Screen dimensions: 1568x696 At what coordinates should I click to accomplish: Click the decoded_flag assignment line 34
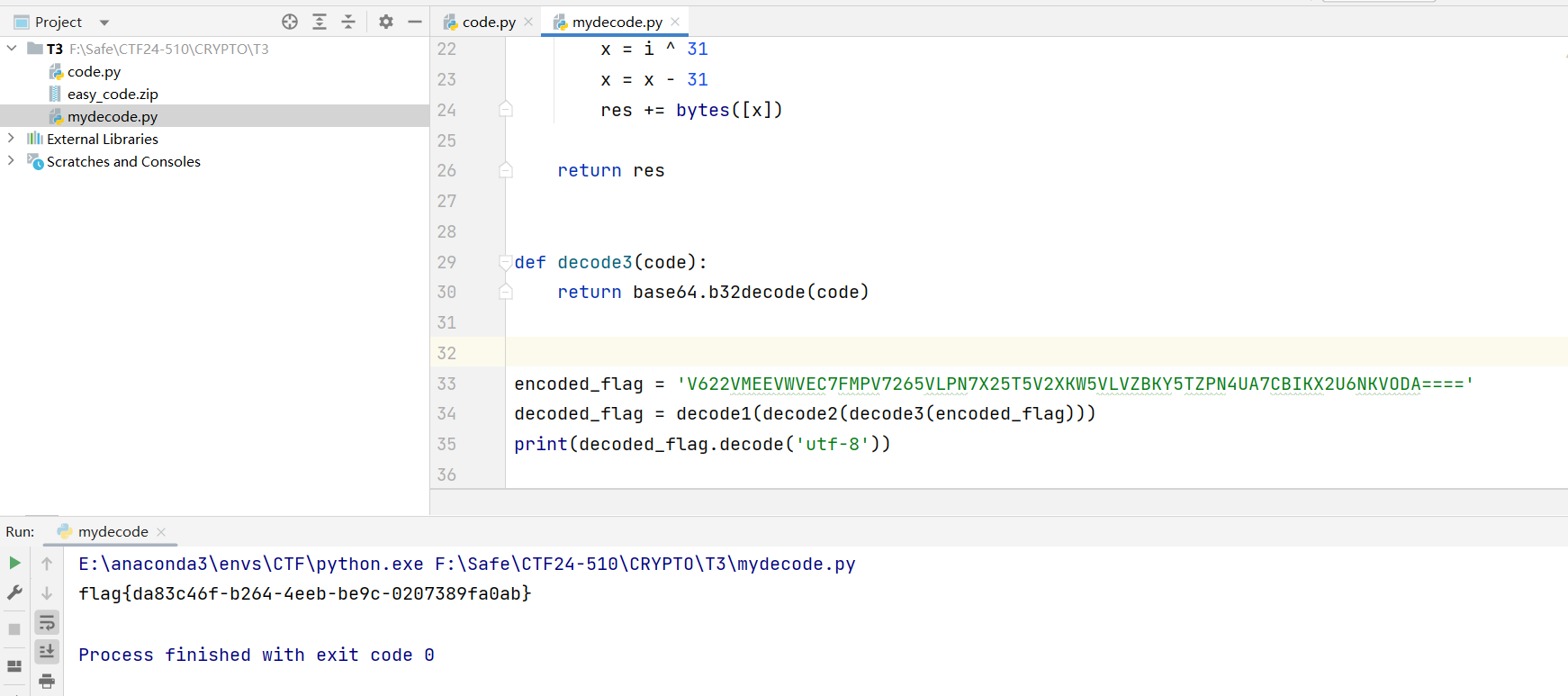pos(805,413)
